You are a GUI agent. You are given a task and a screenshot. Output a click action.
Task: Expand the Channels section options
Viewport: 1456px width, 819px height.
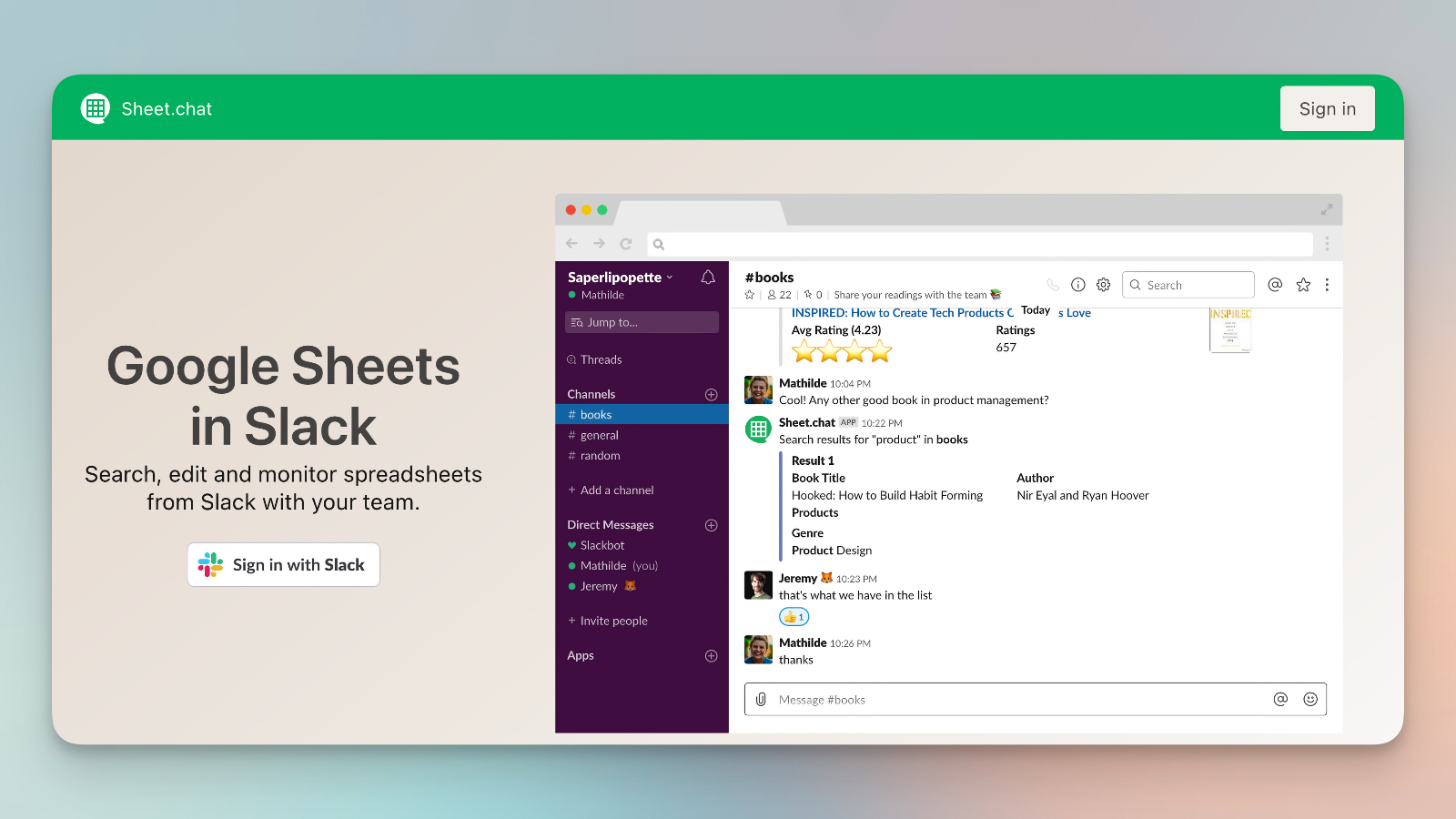pyautogui.click(x=711, y=393)
